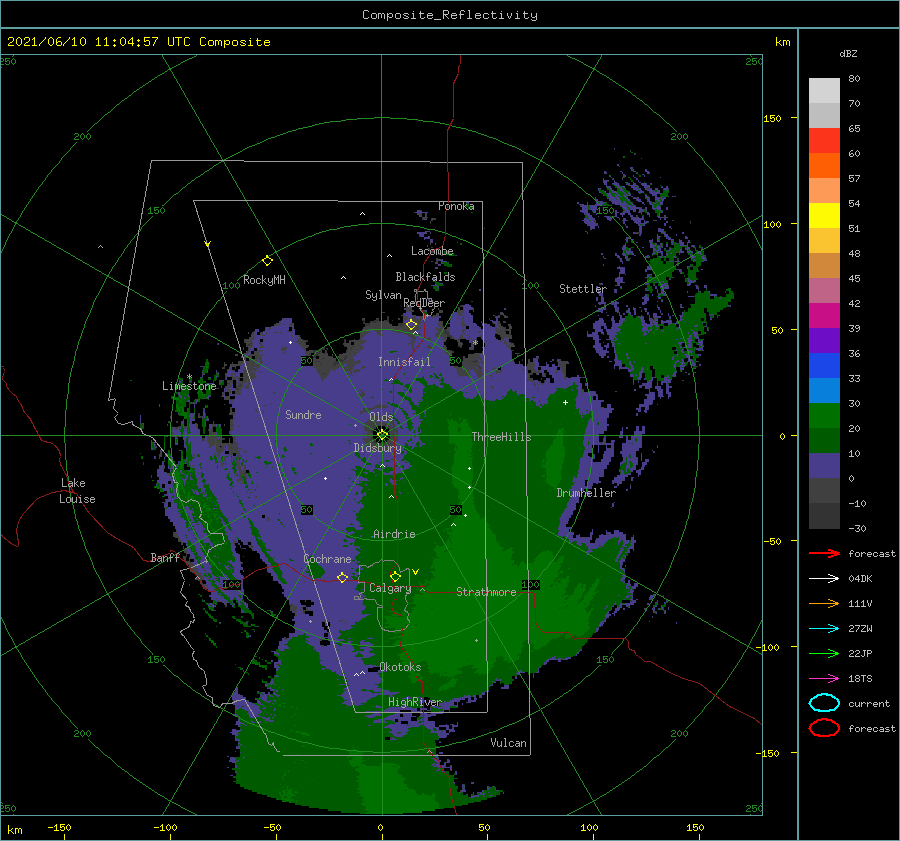This screenshot has height=841, width=900.
Task: Click the cyan 27ZW arrow legend icon
Action: coord(824,629)
